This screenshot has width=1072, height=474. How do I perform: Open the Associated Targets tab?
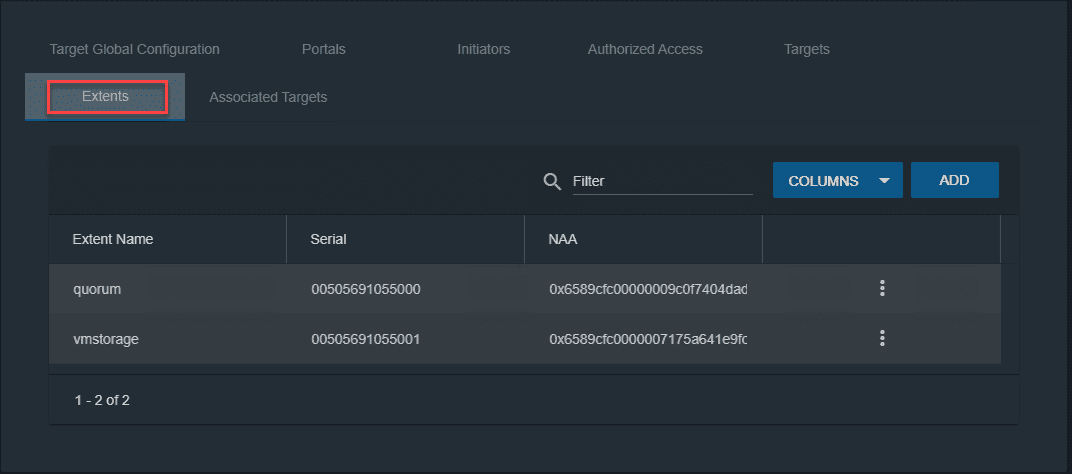click(x=268, y=97)
